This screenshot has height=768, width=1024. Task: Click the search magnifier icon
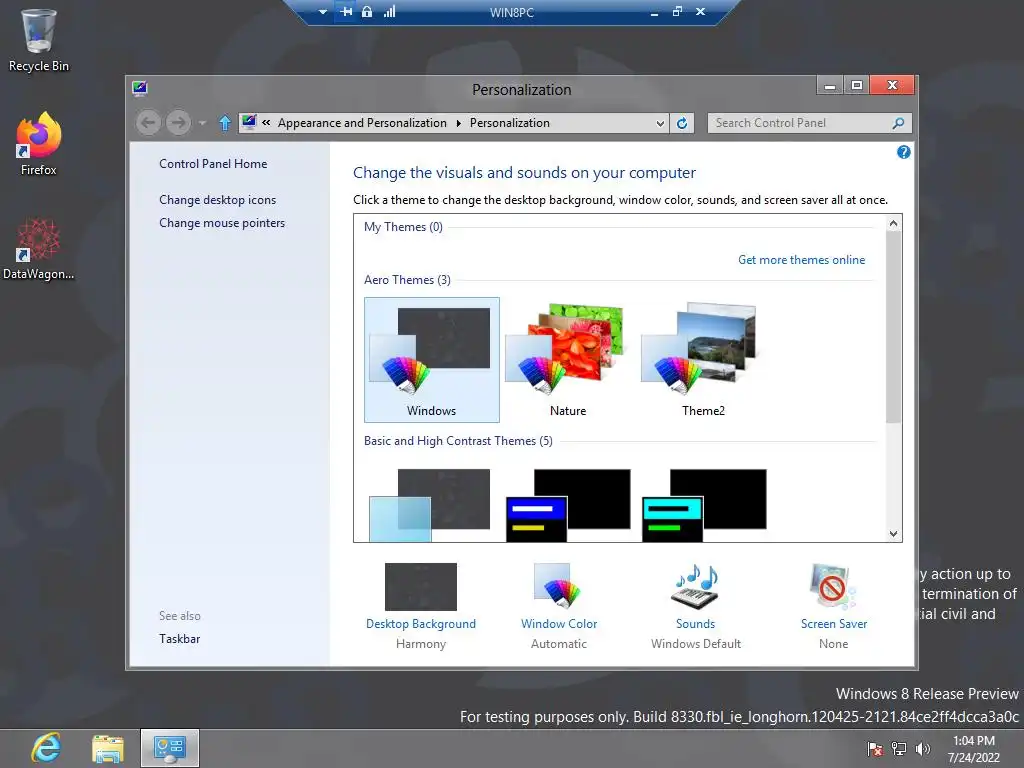[899, 123]
